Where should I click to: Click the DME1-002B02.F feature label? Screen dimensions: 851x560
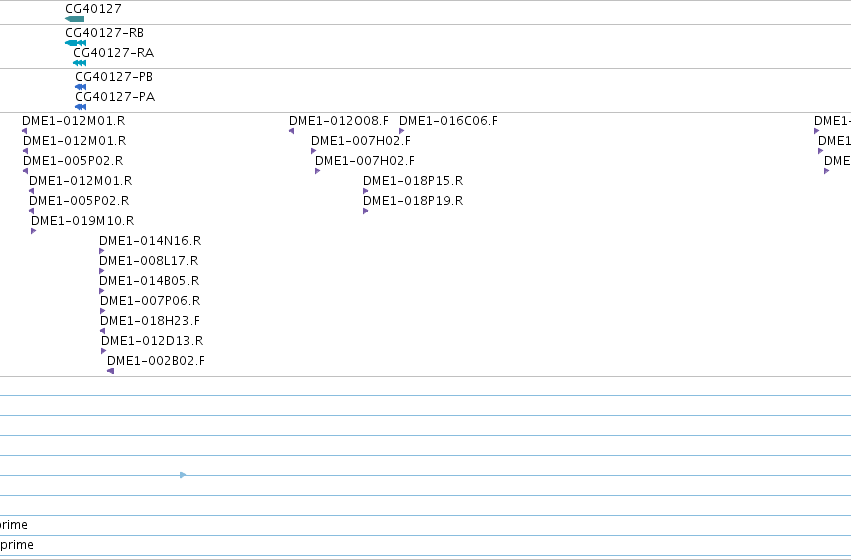(156, 361)
